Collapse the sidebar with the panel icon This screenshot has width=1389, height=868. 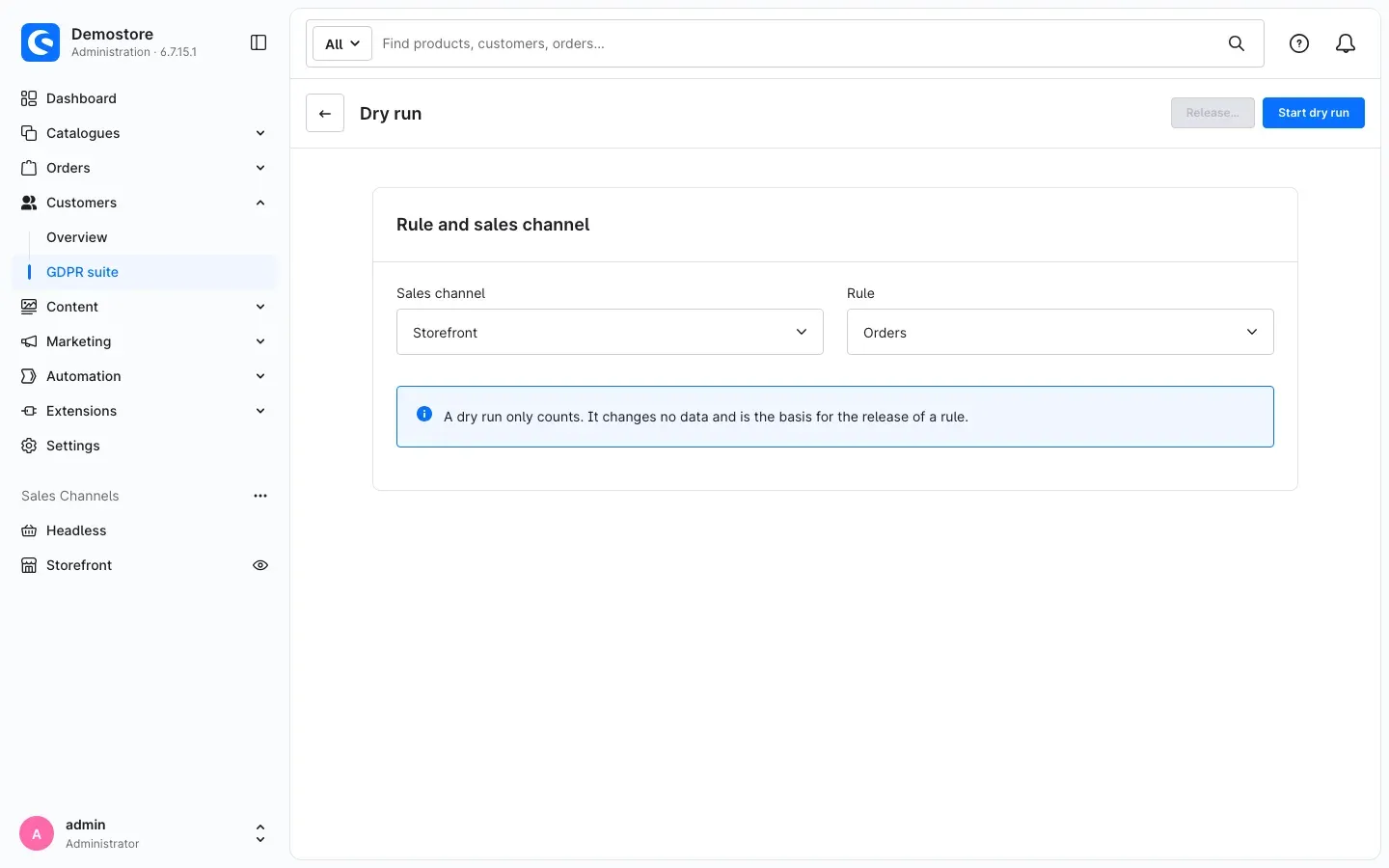(259, 42)
